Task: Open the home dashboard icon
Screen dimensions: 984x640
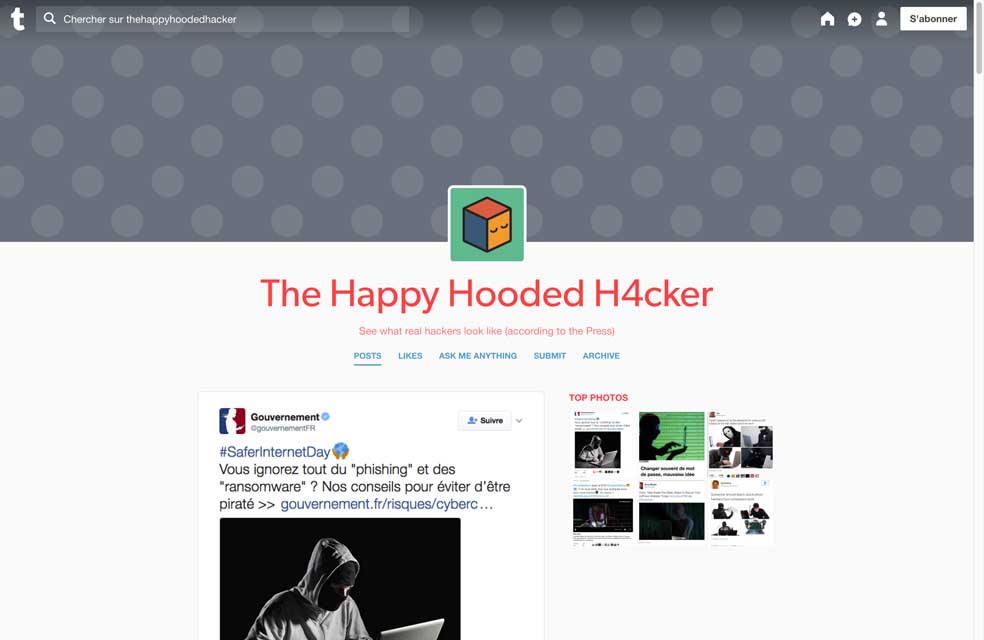Action: click(x=827, y=19)
